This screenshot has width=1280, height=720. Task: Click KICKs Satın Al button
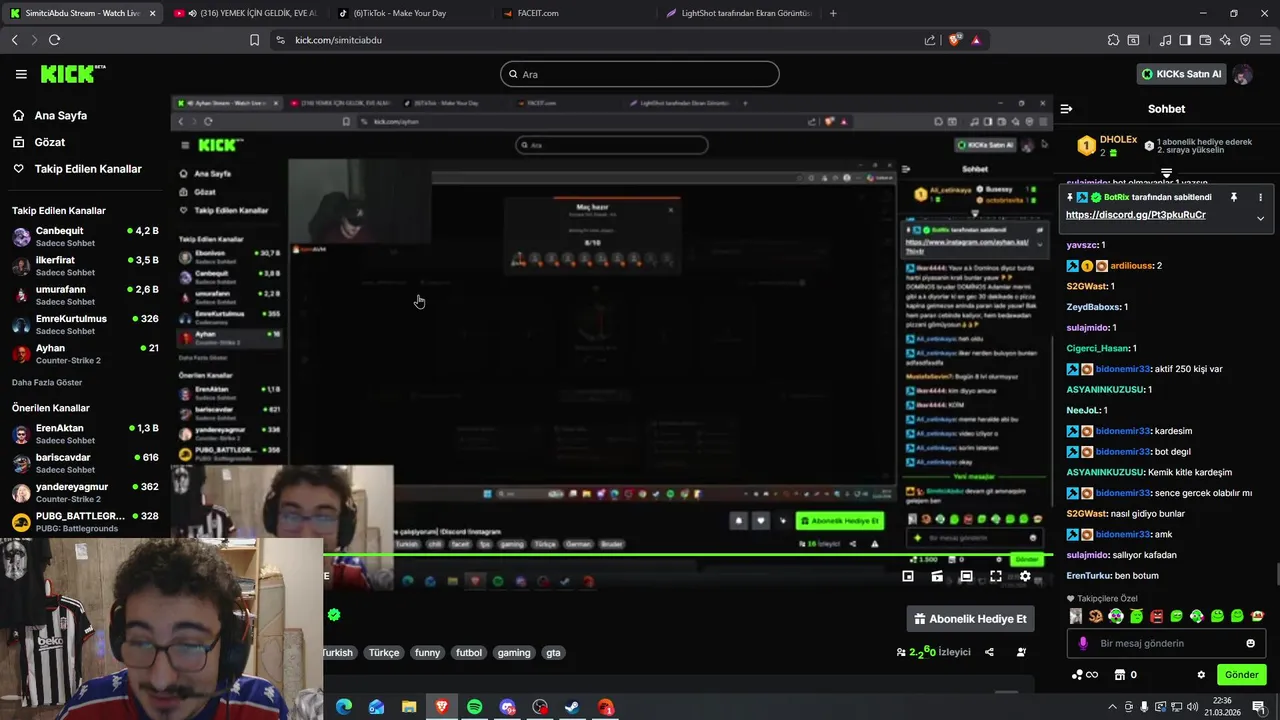(1182, 74)
